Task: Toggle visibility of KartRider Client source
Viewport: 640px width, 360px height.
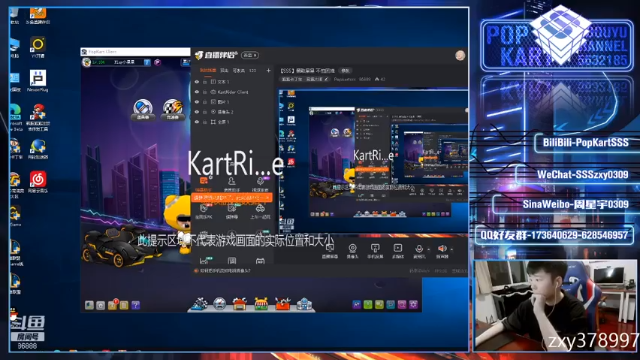Action: 197,92
